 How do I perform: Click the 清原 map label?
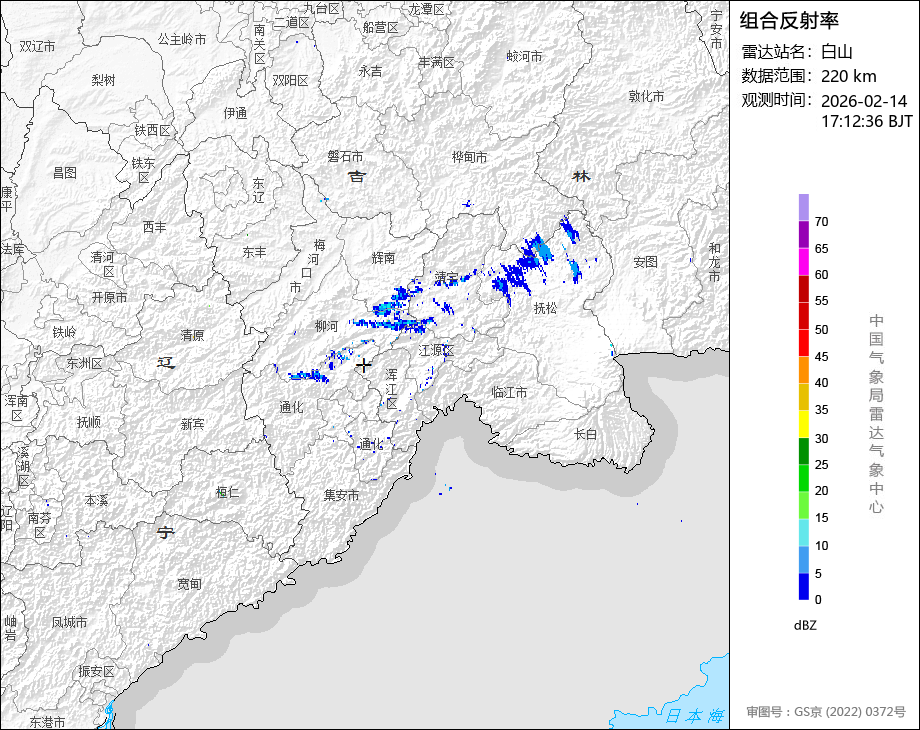click(192, 335)
